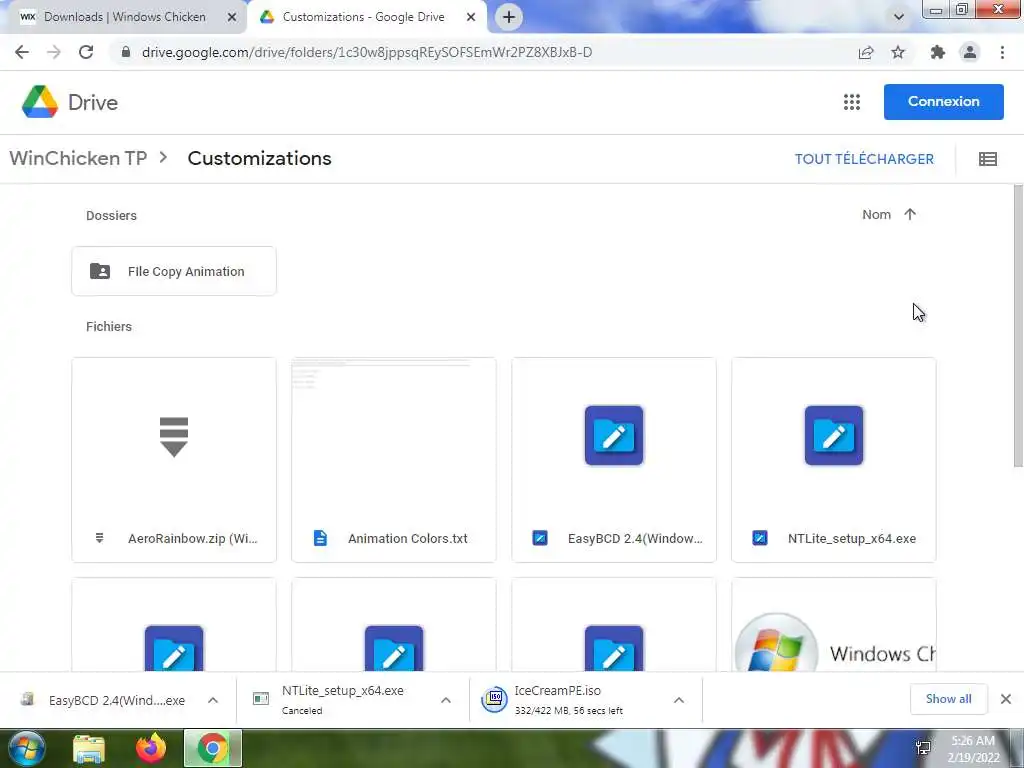Launch Firefox from the taskbar
Screen dimensions: 1024x768
(151, 748)
